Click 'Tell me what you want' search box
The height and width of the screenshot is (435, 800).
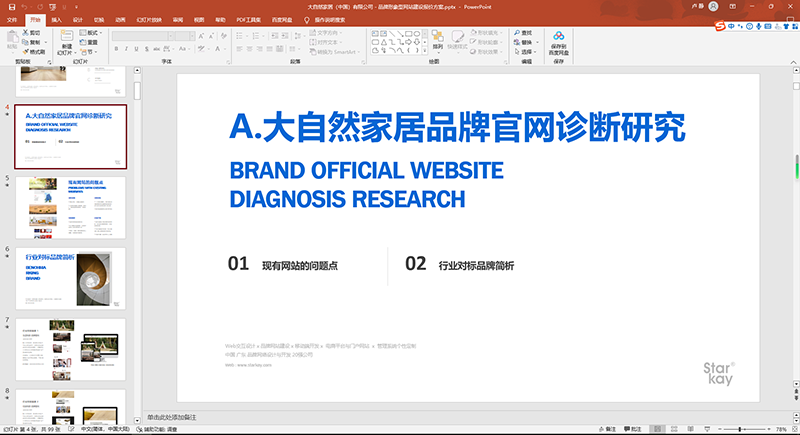tap(325, 20)
